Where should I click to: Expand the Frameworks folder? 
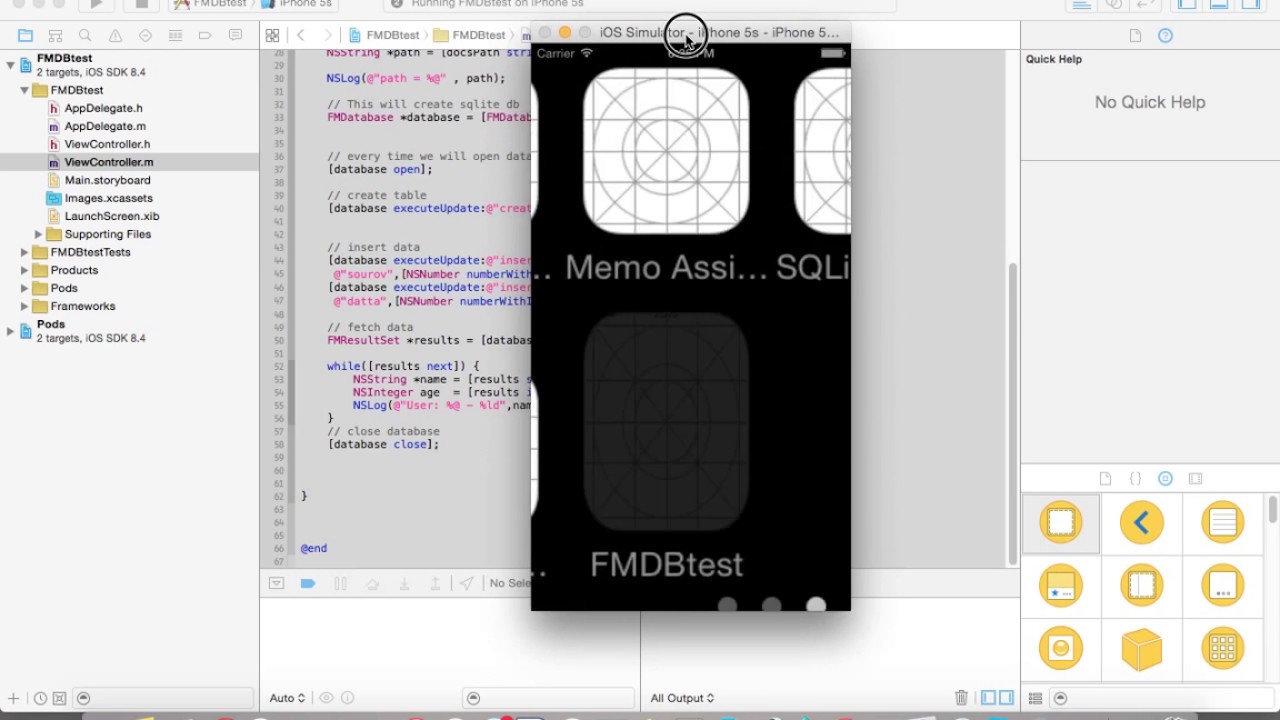tap(24, 306)
